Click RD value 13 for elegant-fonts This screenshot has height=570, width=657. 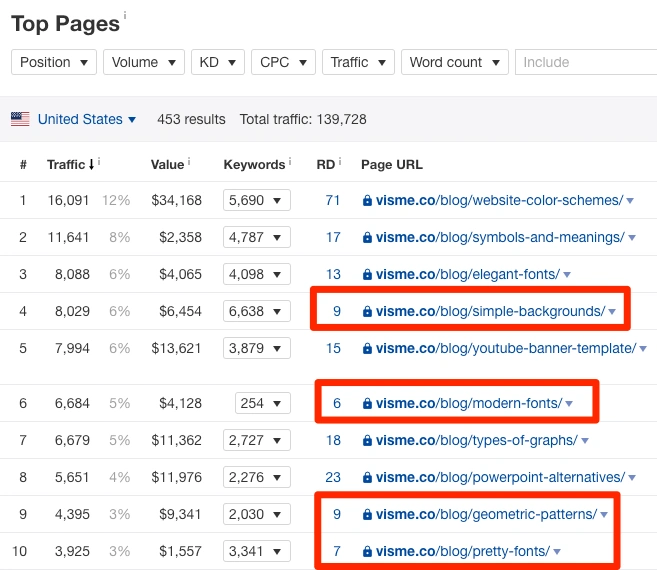(333, 274)
